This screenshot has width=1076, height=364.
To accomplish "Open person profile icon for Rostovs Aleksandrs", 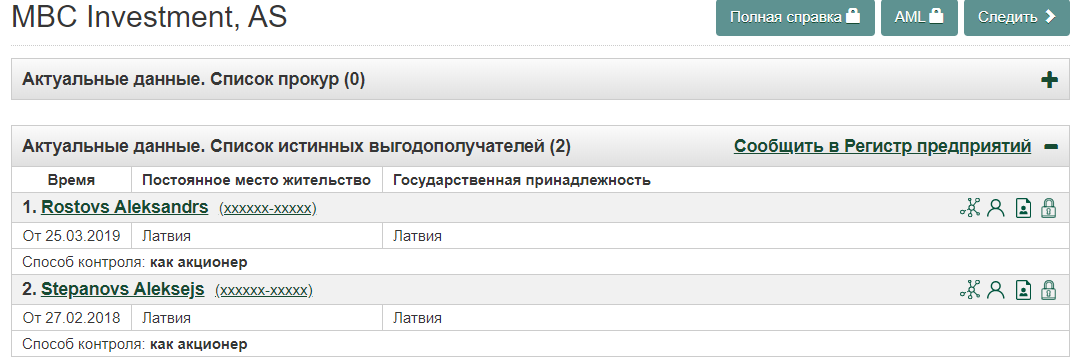I will point(996,208).
